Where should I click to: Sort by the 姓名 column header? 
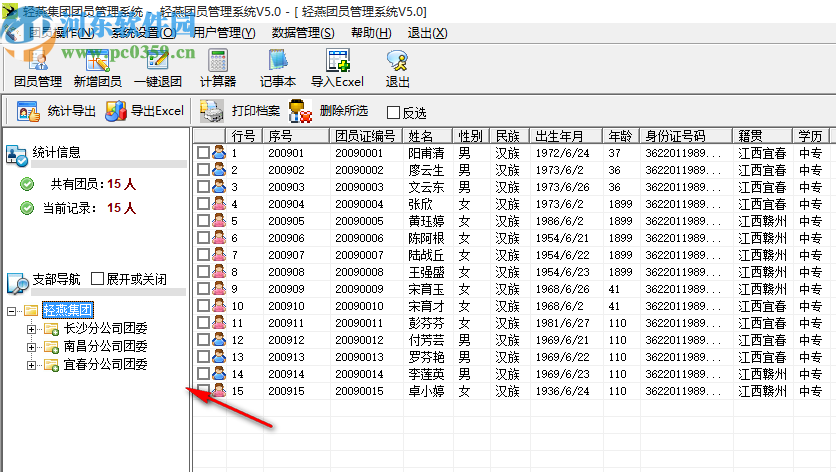[428, 136]
